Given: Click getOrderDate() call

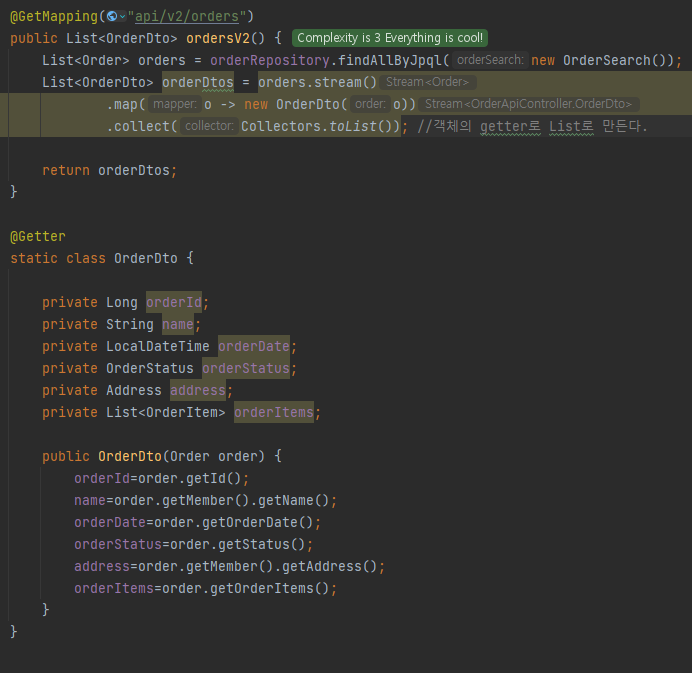Looking at the screenshot, I should click(258, 523).
